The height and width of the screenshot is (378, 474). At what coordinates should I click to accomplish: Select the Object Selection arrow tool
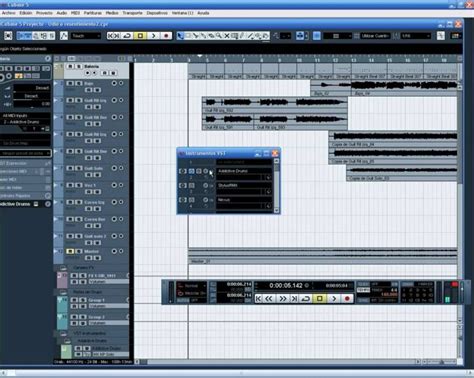pyautogui.click(x=180, y=36)
